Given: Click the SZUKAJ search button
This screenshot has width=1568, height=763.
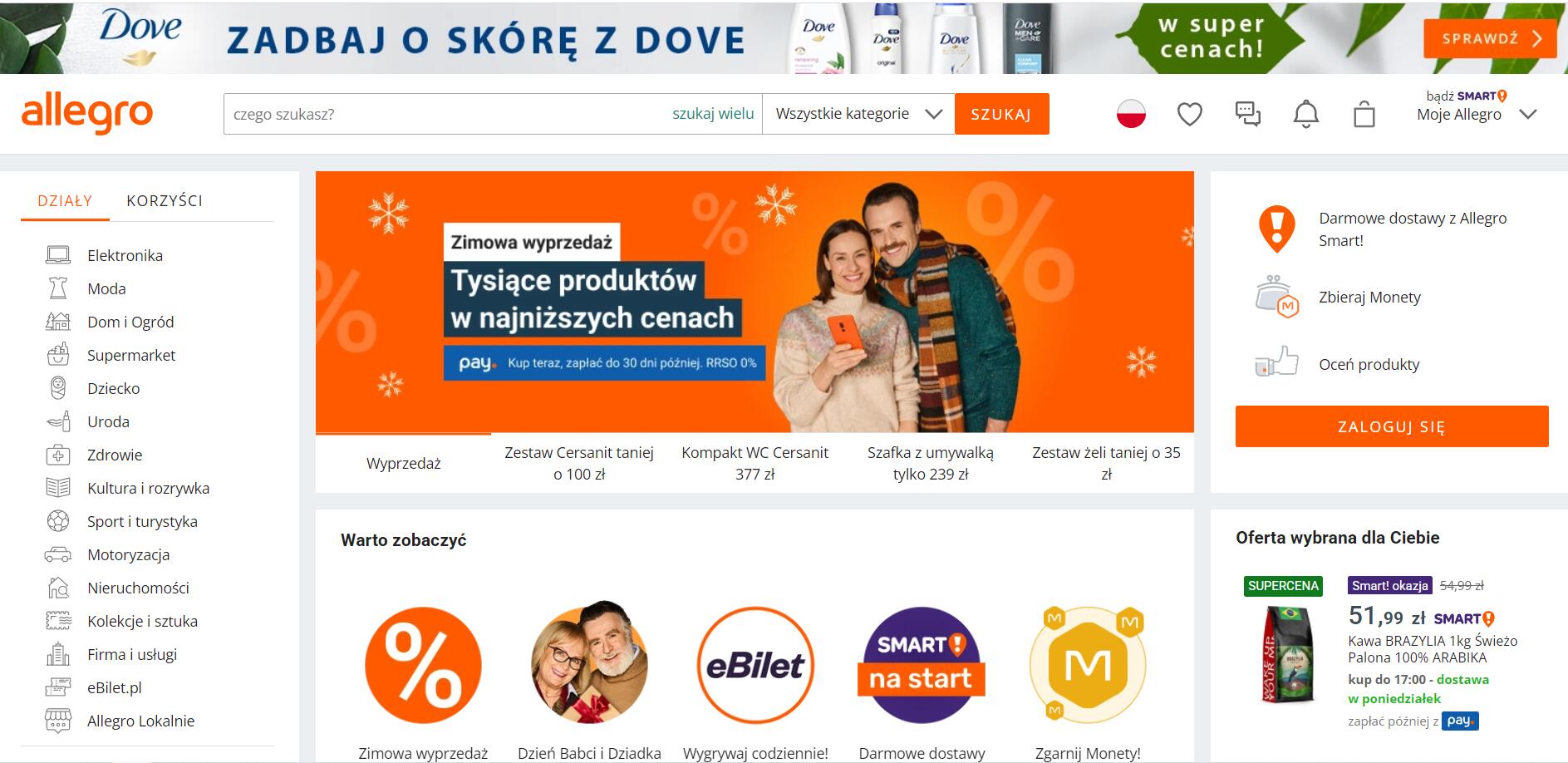Looking at the screenshot, I should pos(1001,114).
